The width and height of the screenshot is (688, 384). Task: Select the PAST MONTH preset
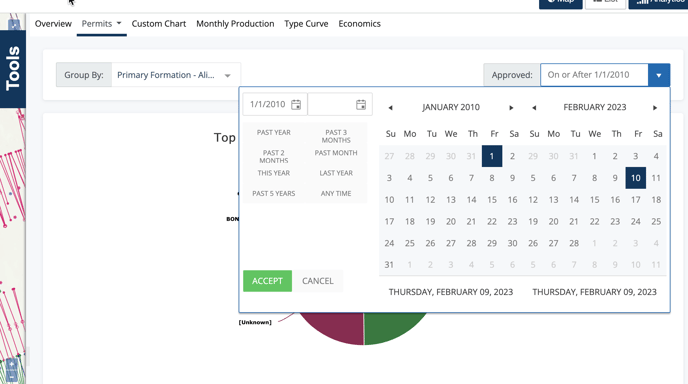(x=336, y=153)
